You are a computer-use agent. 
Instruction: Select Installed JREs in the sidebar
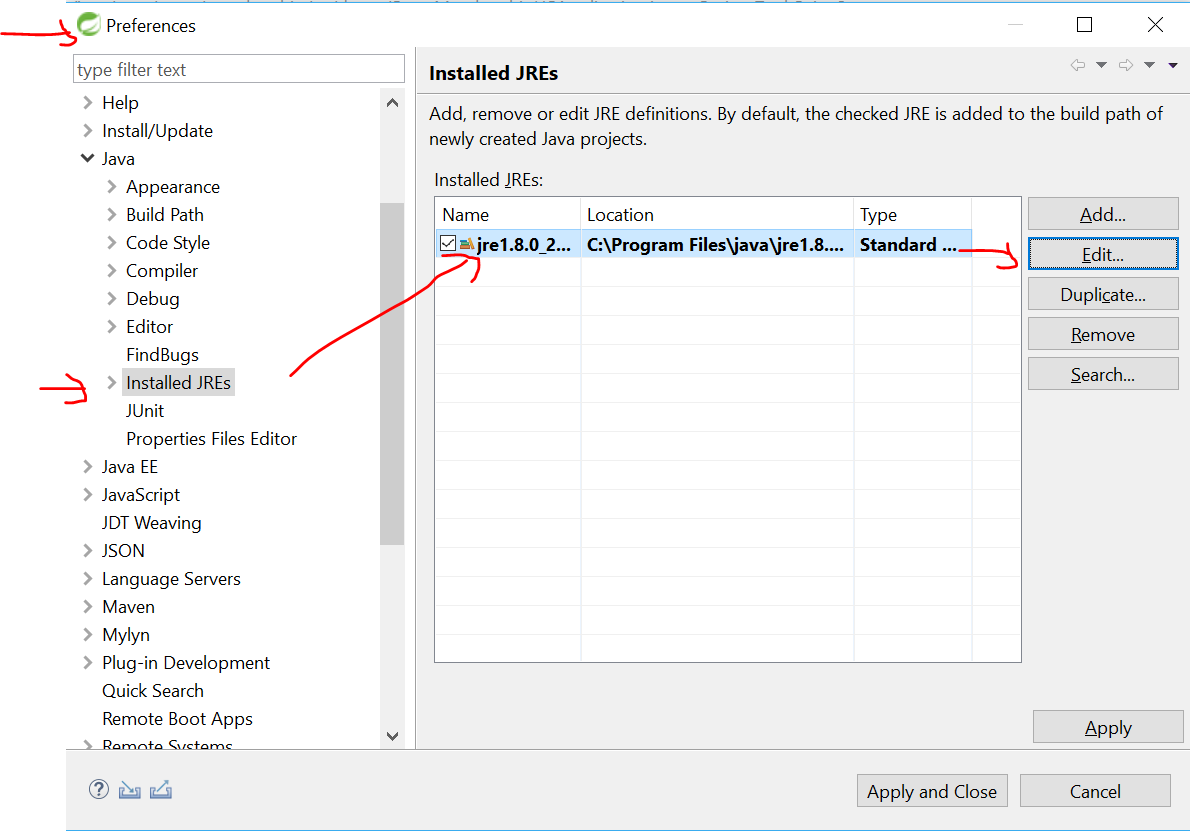178,382
